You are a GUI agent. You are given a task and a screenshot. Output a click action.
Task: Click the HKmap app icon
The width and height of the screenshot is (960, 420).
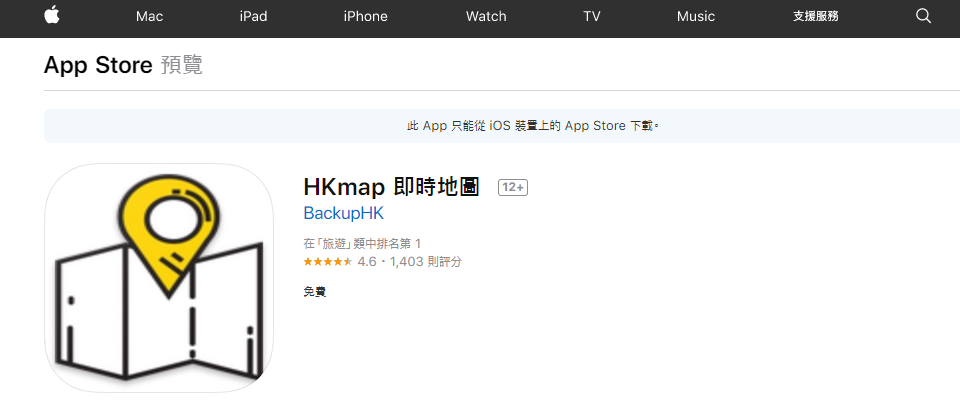[159, 277]
